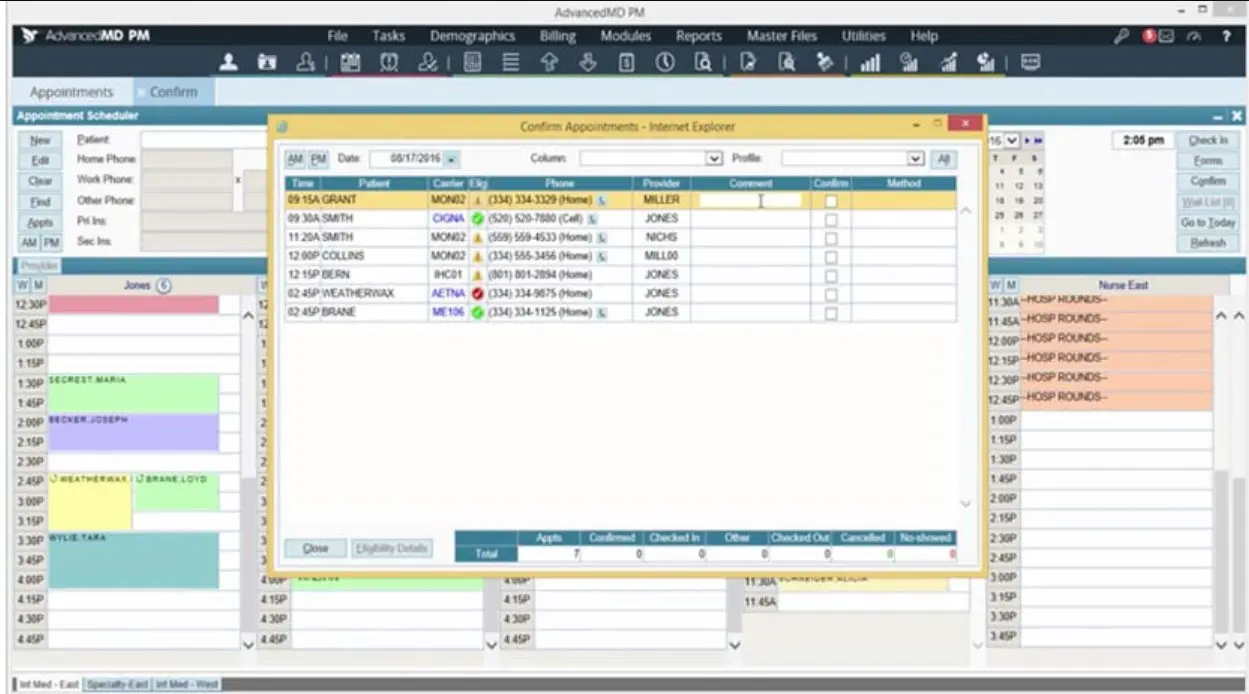Open the Column dropdown in Confirm Appointments
Image resolution: width=1249 pixels, height=694 pixels.
point(712,159)
